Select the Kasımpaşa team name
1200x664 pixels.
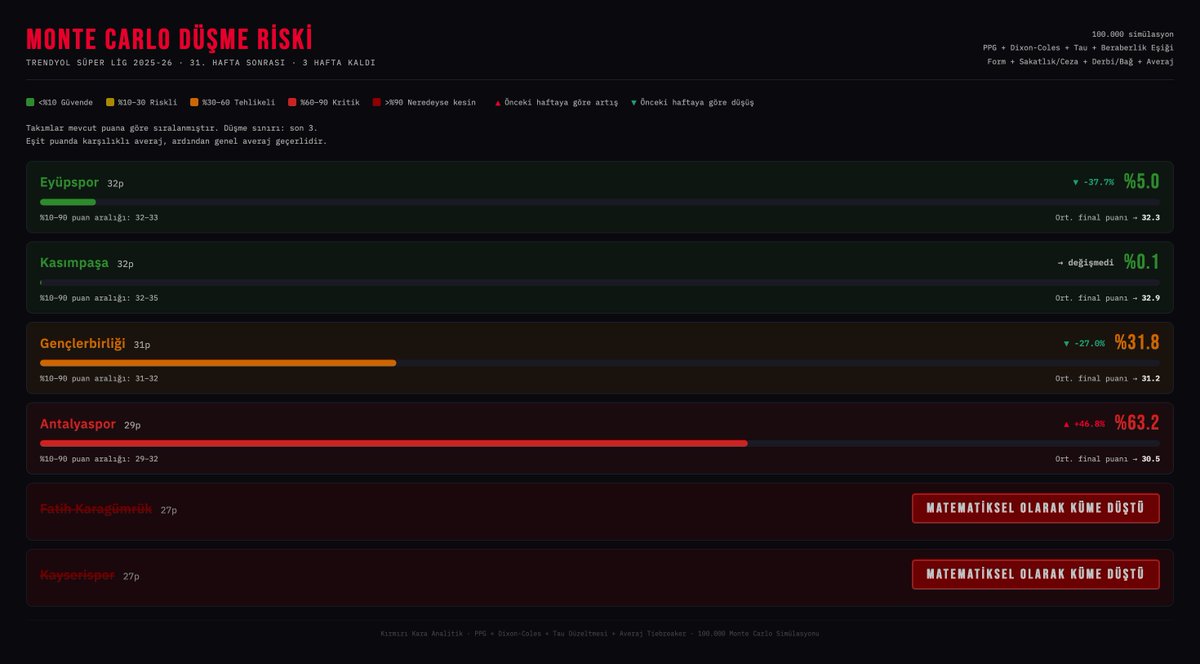click(74, 262)
